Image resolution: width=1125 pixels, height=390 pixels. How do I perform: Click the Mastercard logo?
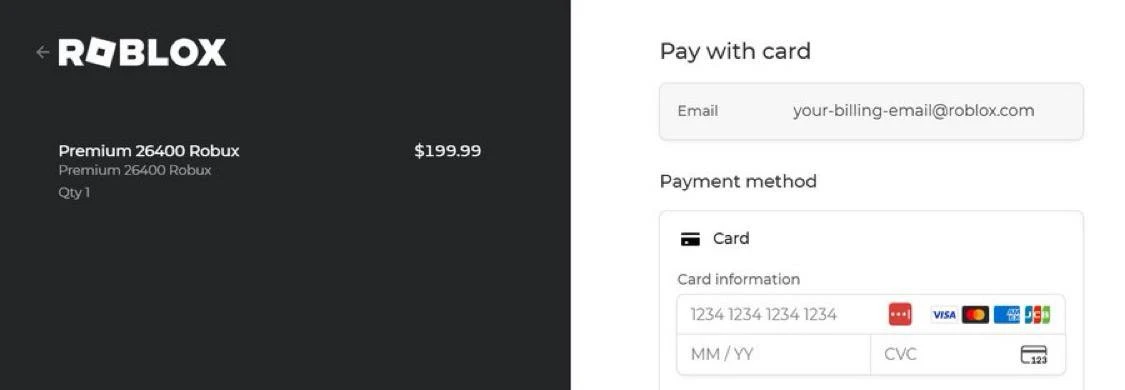(x=975, y=315)
